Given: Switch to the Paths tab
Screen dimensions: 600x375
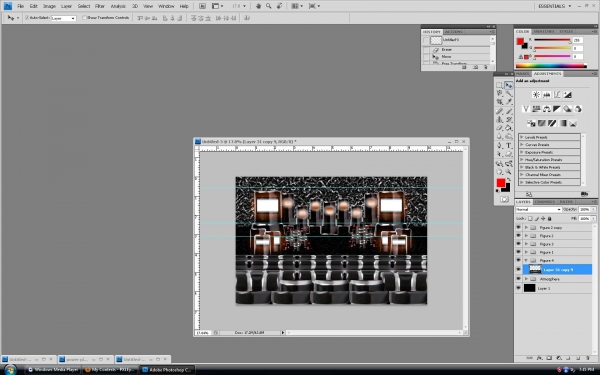Looking at the screenshot, I should tap(566, 202).
